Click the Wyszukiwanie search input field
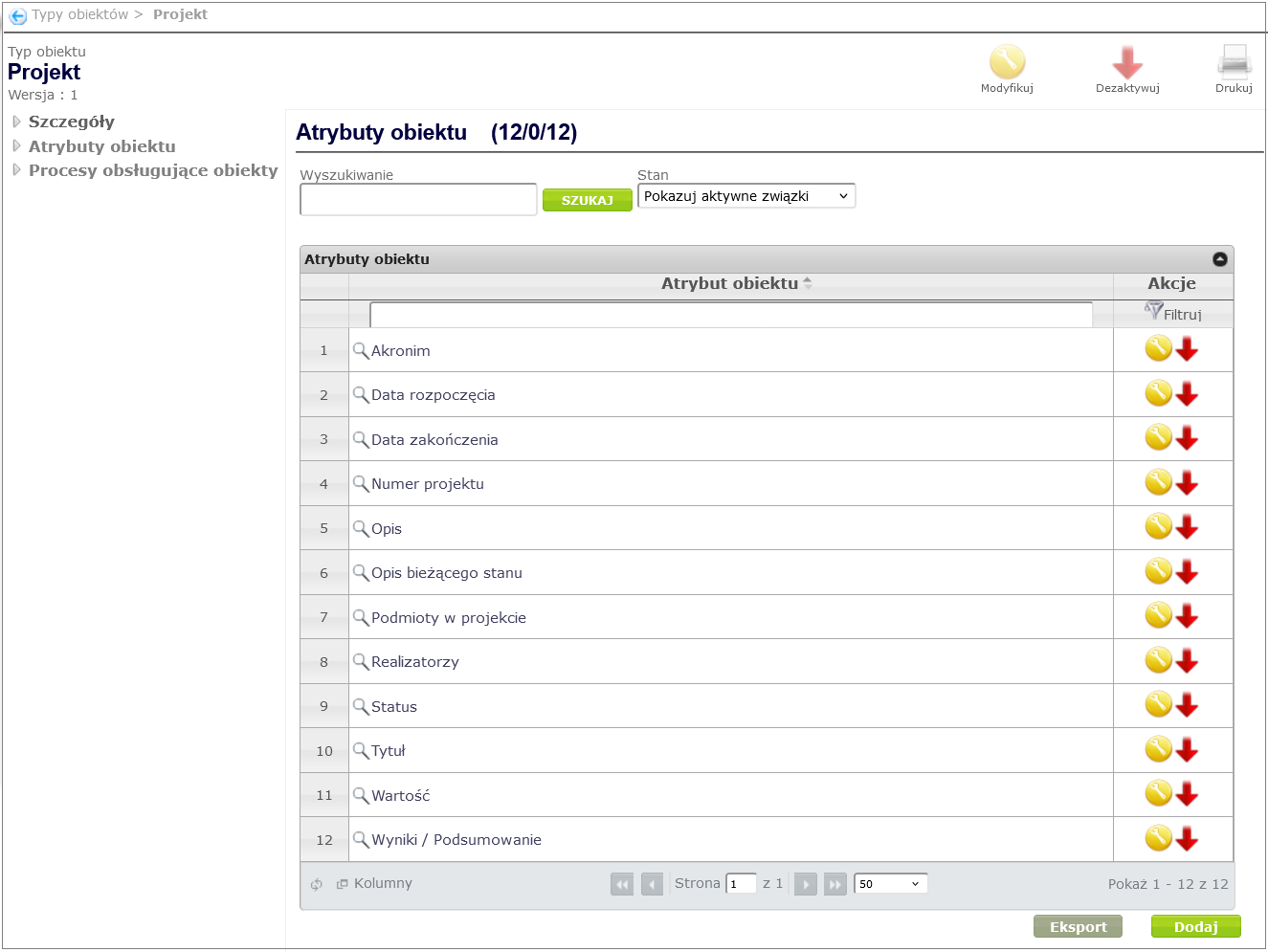The width and height of the screenshot is (1268, 952). [x=418, y=200]
